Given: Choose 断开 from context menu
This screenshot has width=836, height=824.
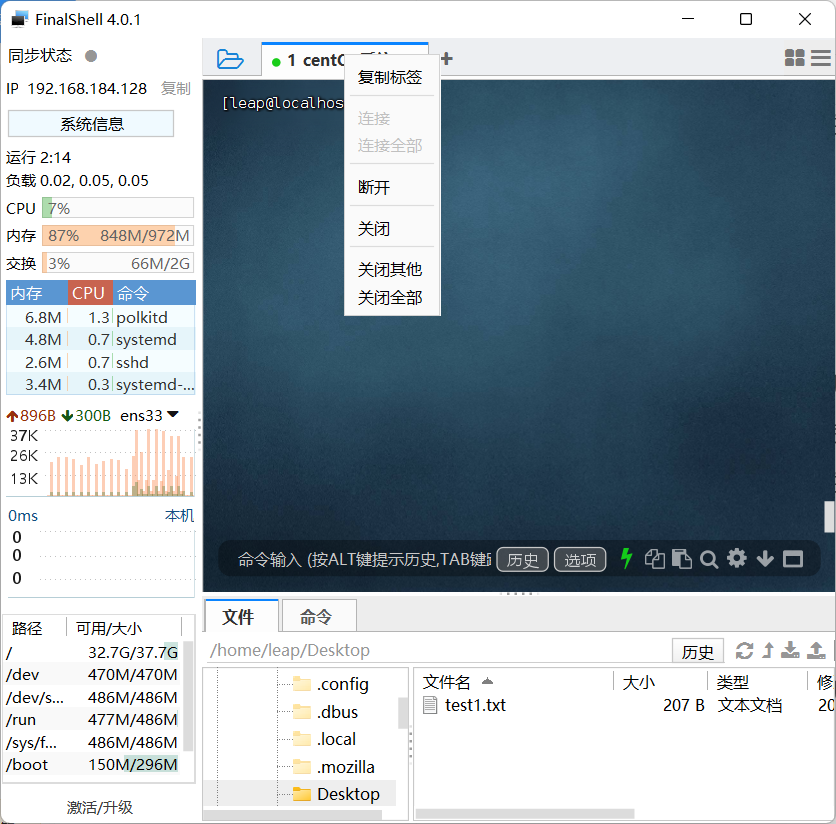Looking at the screenshot, I should tap(390, 188).
